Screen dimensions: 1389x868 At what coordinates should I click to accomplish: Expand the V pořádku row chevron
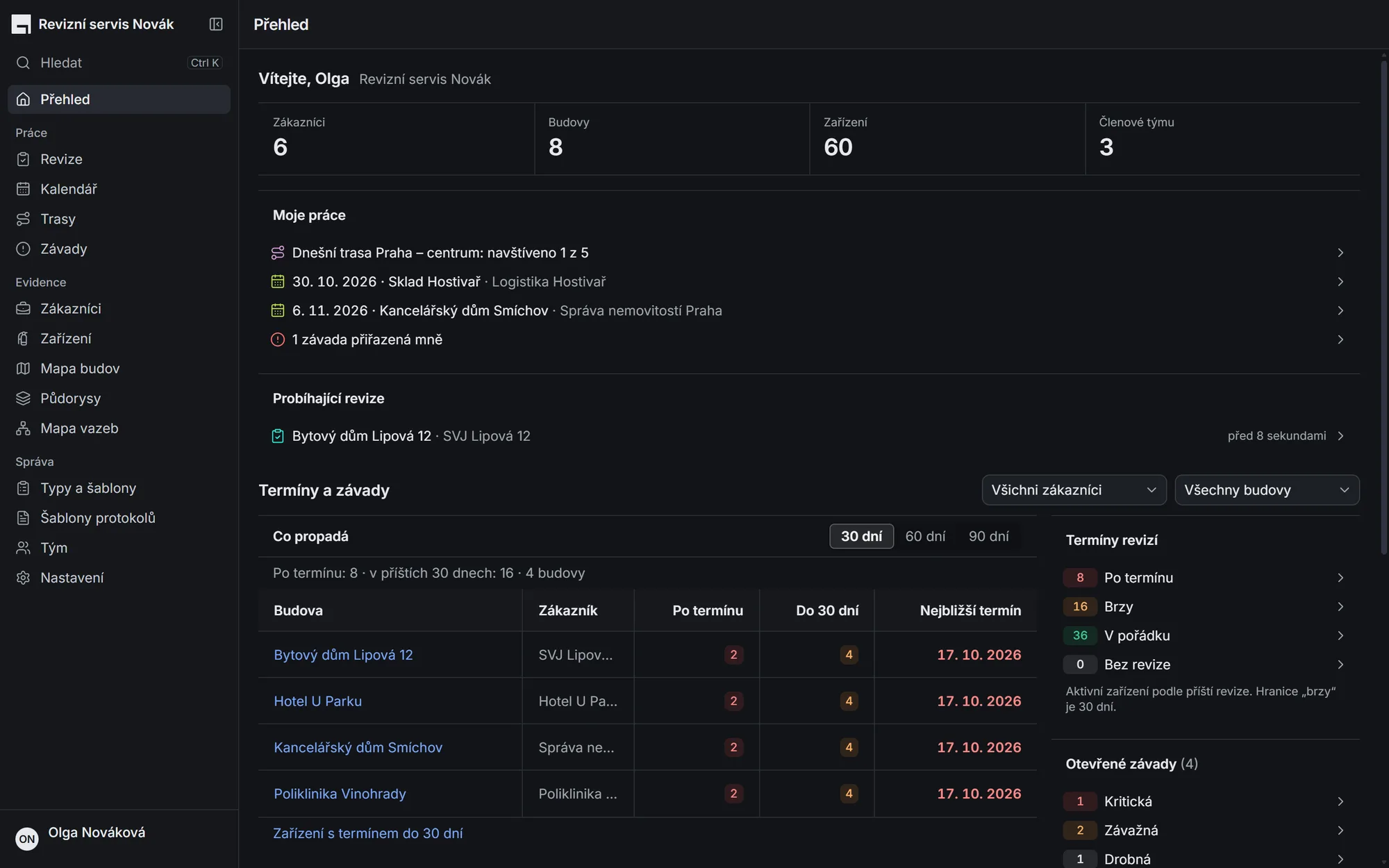click(x=1340, y=635)
